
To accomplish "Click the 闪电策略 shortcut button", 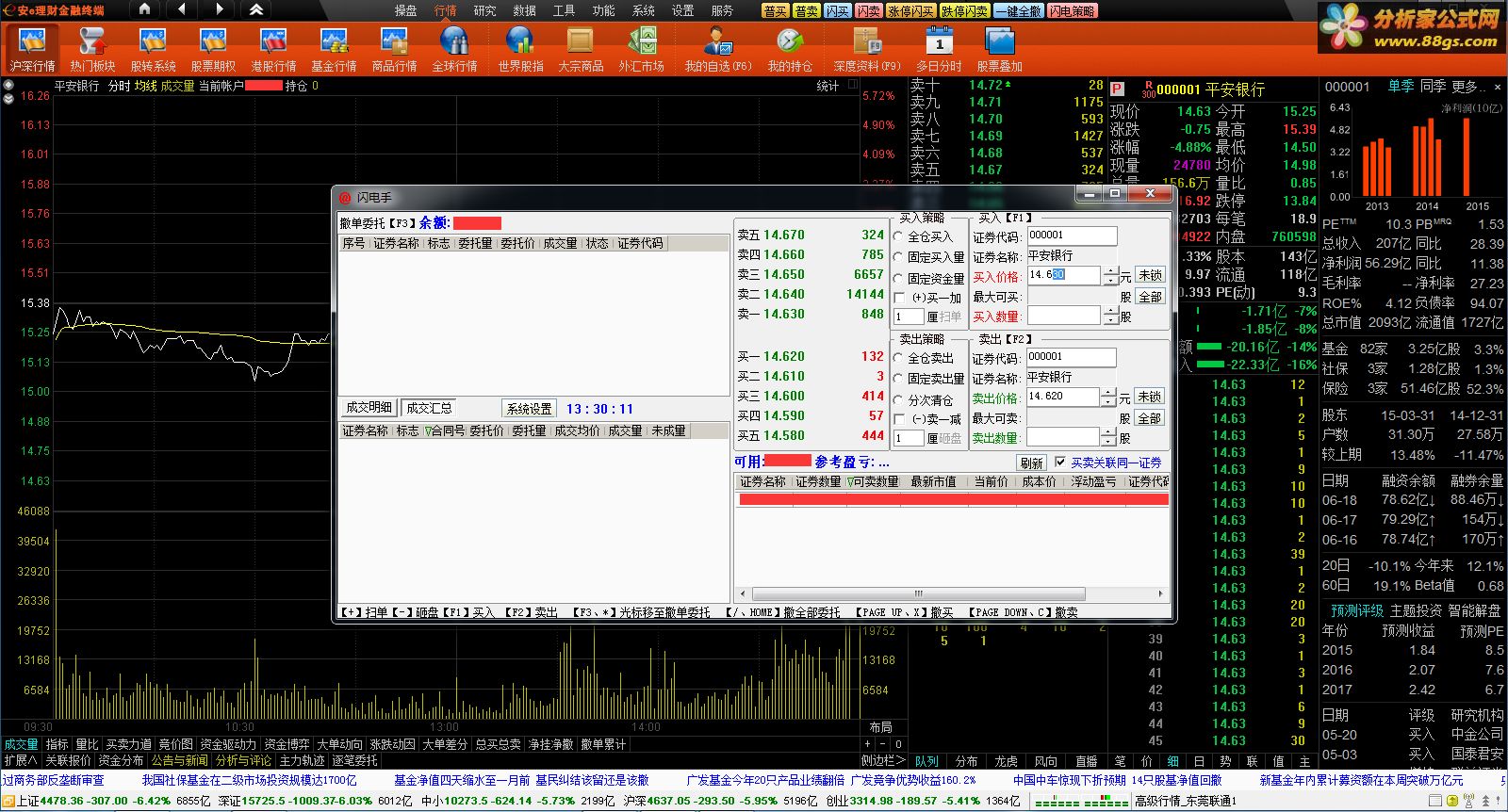I will (x=1073, y=11).
